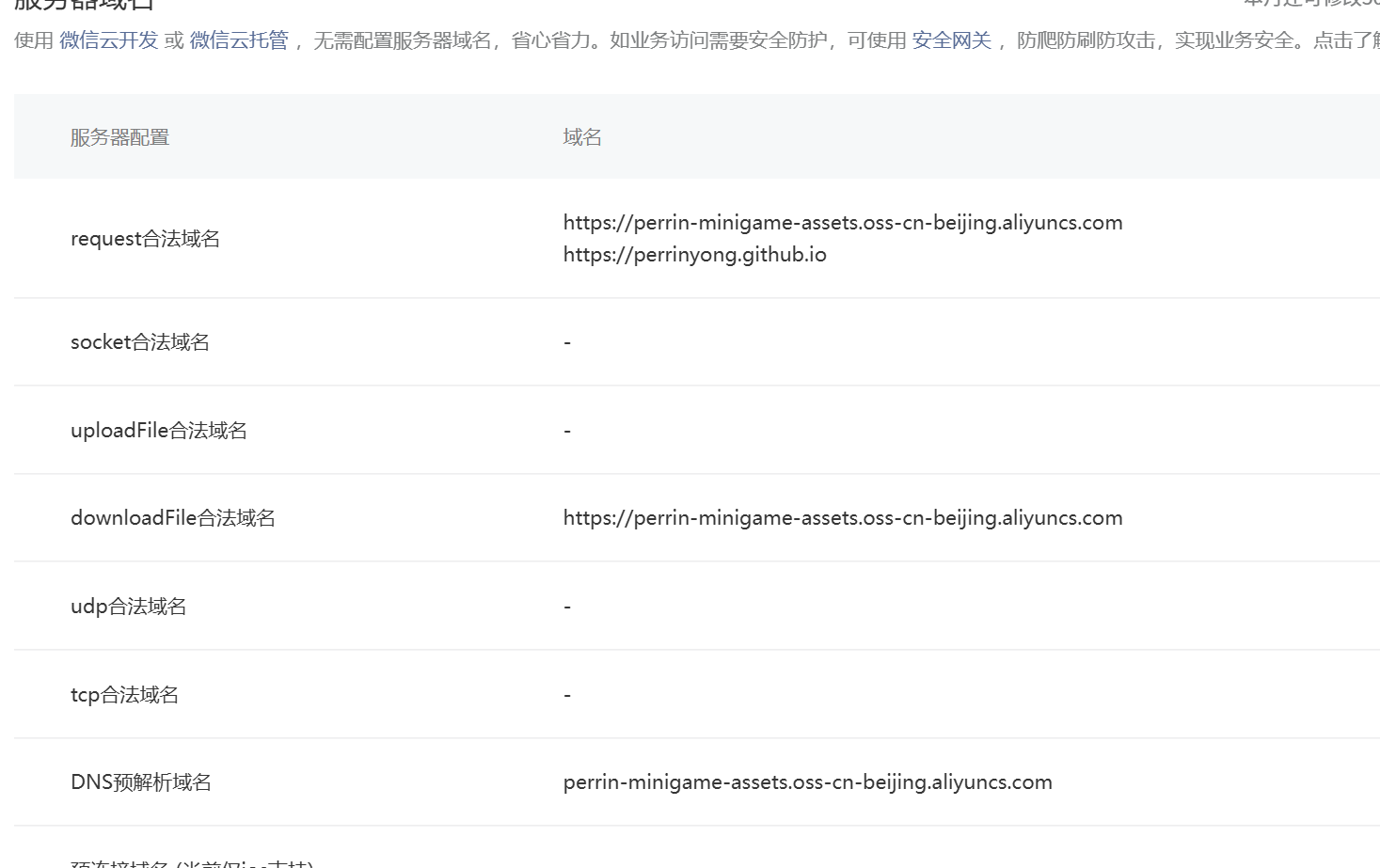1380x868 pixels.
Task: Click the DNS预解析域名 domain value
Action: [x=808, y=782]
